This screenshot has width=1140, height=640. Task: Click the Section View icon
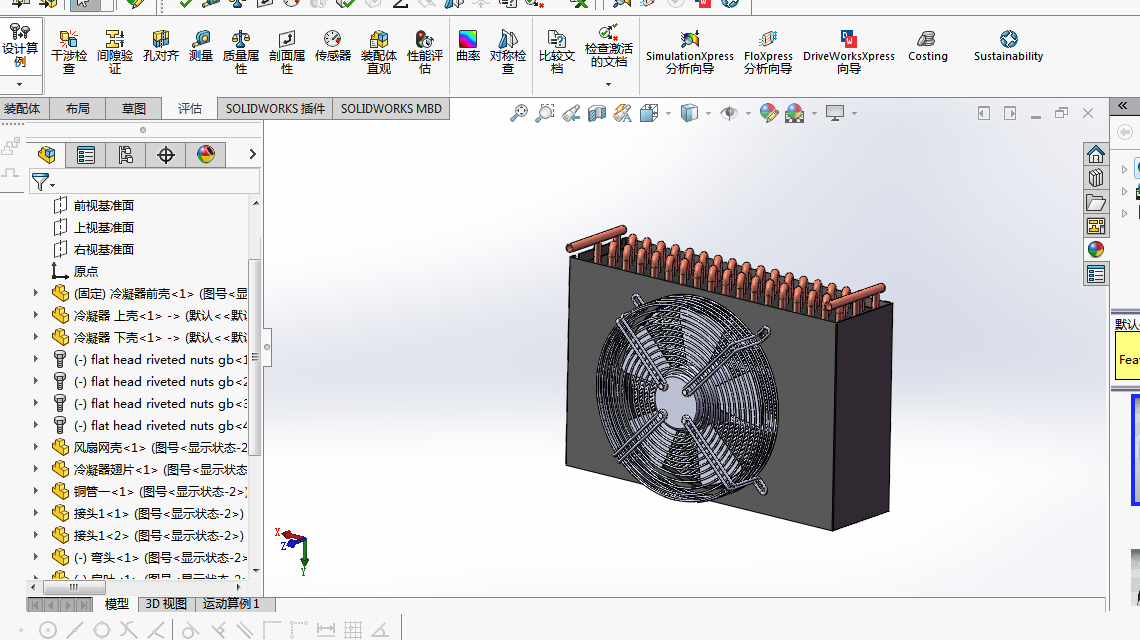(597, 113)
